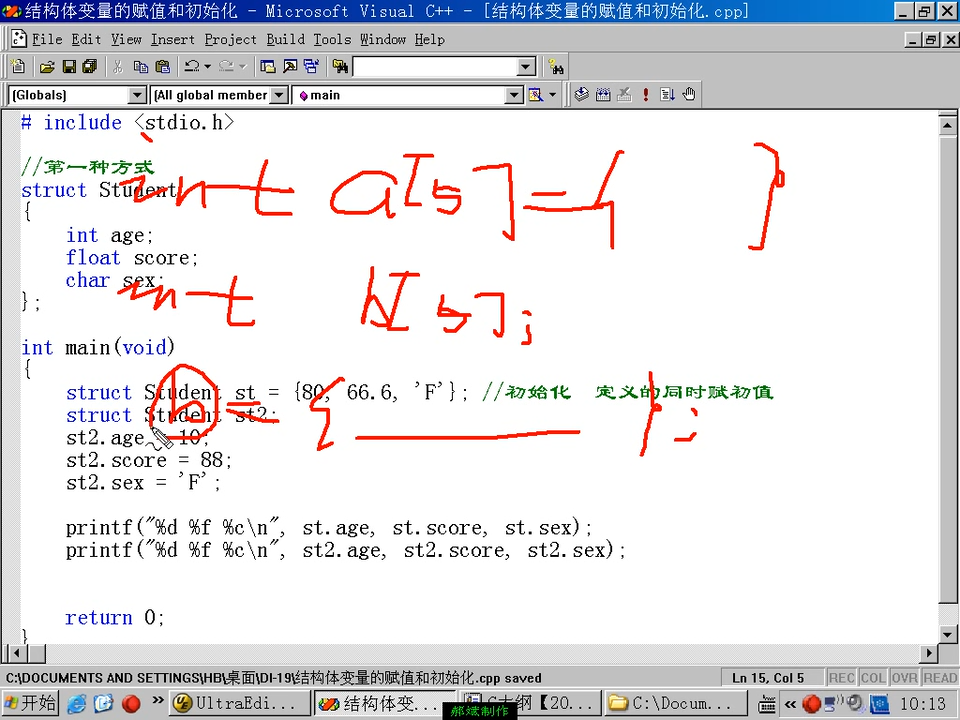Open the Window menu
The image size is (960, 720).
pos(383,39)
